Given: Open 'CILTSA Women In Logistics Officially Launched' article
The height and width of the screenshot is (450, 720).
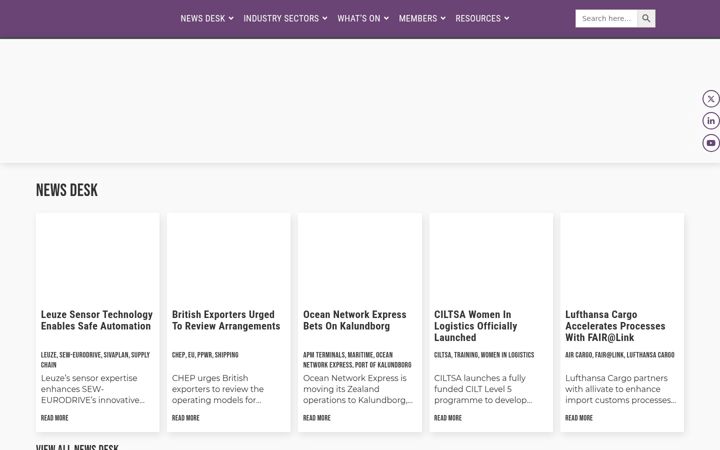Looking at the screenshot, I should point(476,326).
